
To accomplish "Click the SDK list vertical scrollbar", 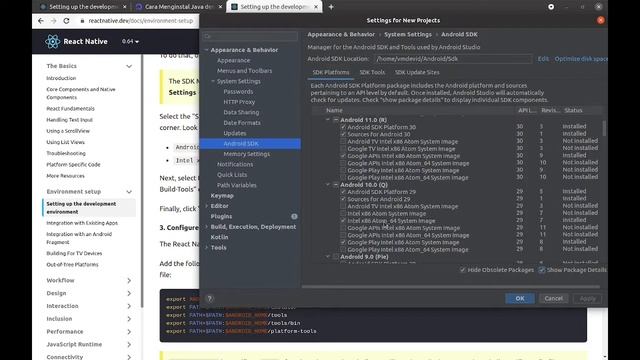I will pos(604,129).
